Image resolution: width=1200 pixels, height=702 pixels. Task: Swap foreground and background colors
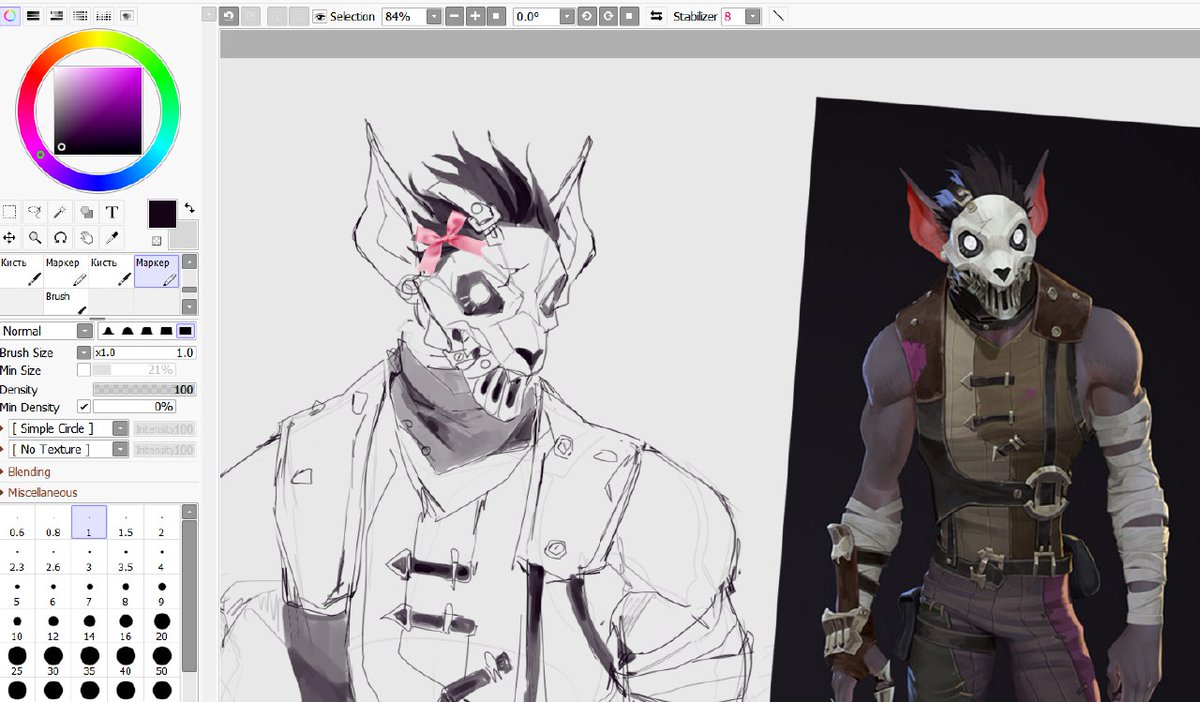(189, 208)
